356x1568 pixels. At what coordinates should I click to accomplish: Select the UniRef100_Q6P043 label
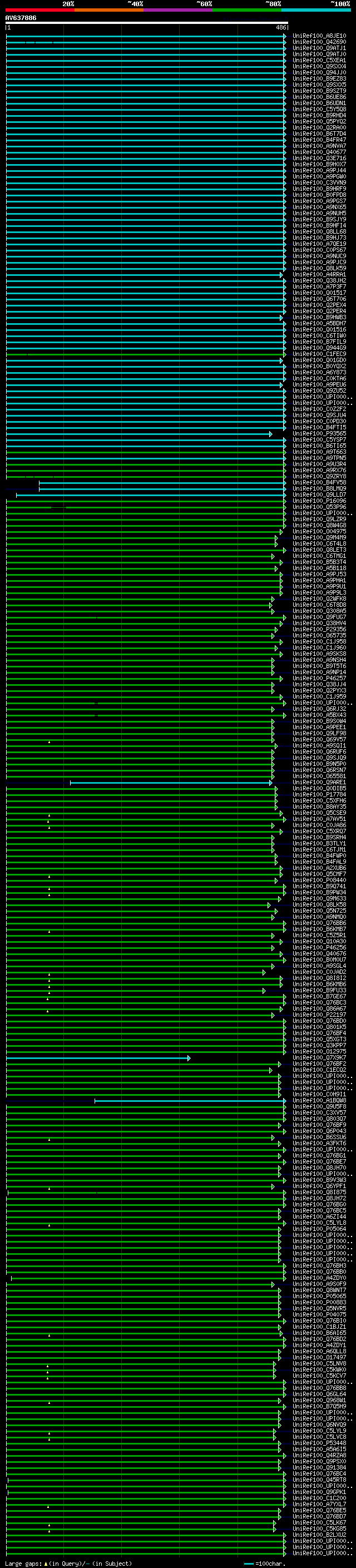[x=319, y=1131]
